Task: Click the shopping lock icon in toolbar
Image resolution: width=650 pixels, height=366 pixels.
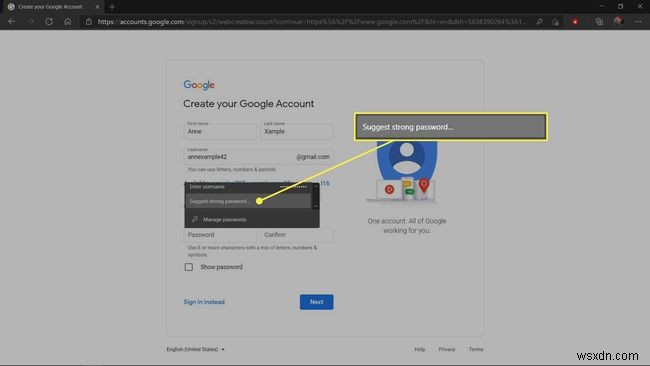Action: (x=555, y=22)
